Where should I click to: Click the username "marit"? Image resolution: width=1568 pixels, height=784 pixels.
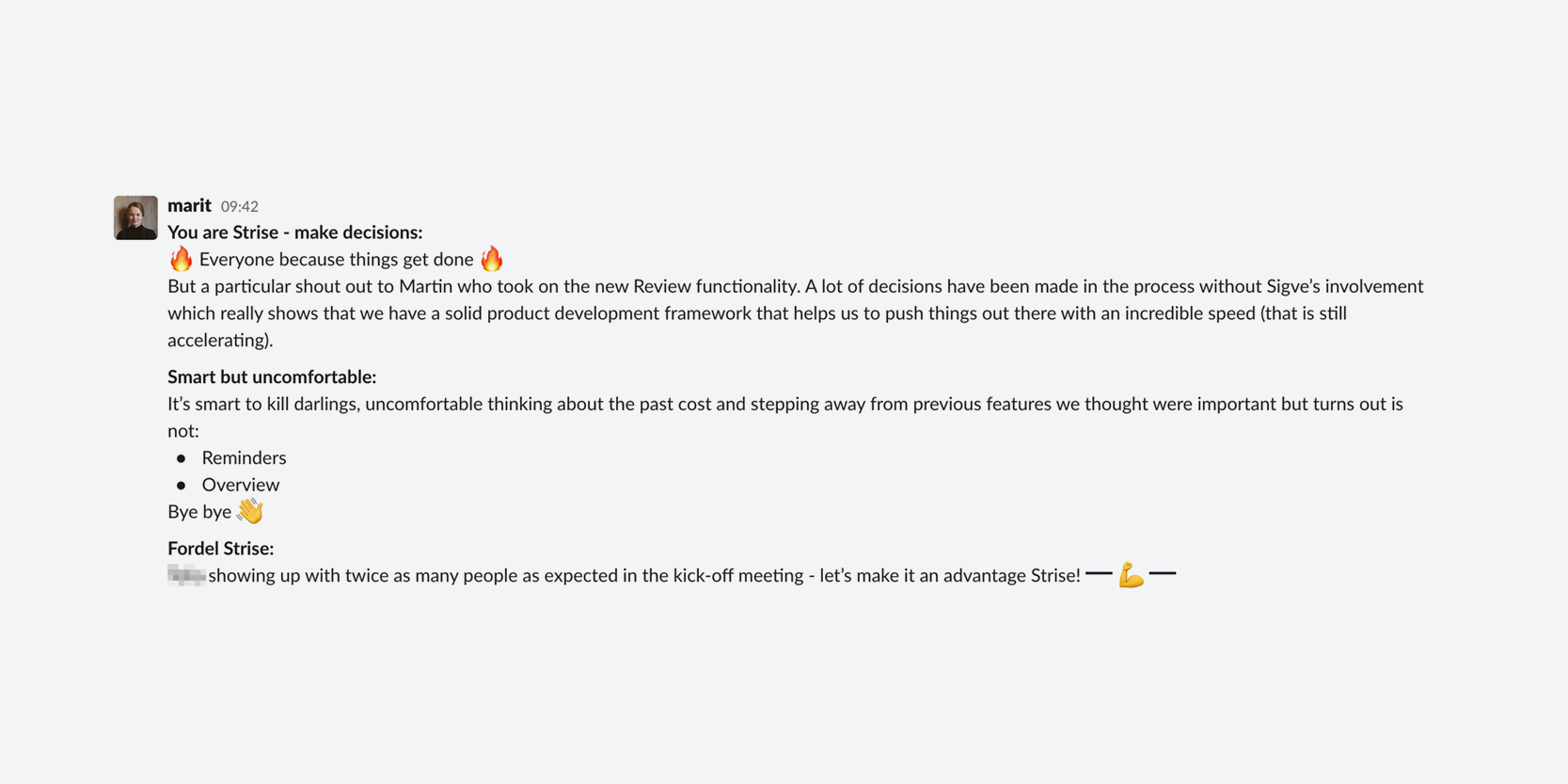(x=189, y=205)
